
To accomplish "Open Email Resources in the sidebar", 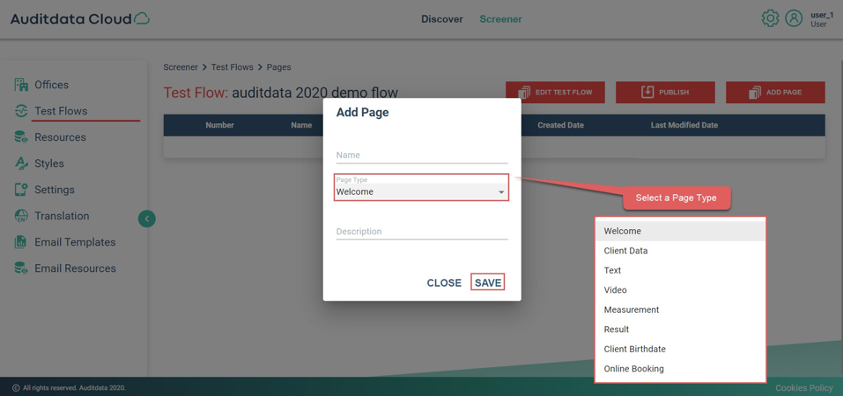I will (75, 268).
